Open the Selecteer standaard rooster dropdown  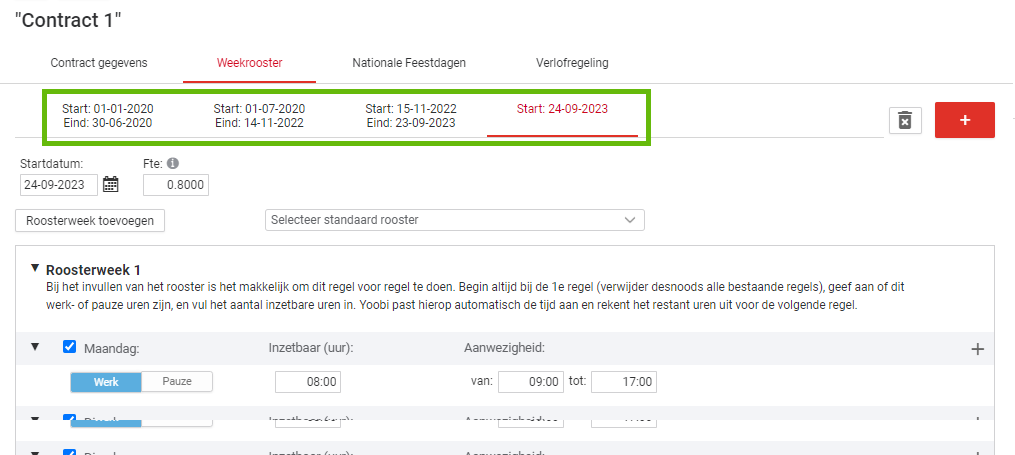pos(455,219)
